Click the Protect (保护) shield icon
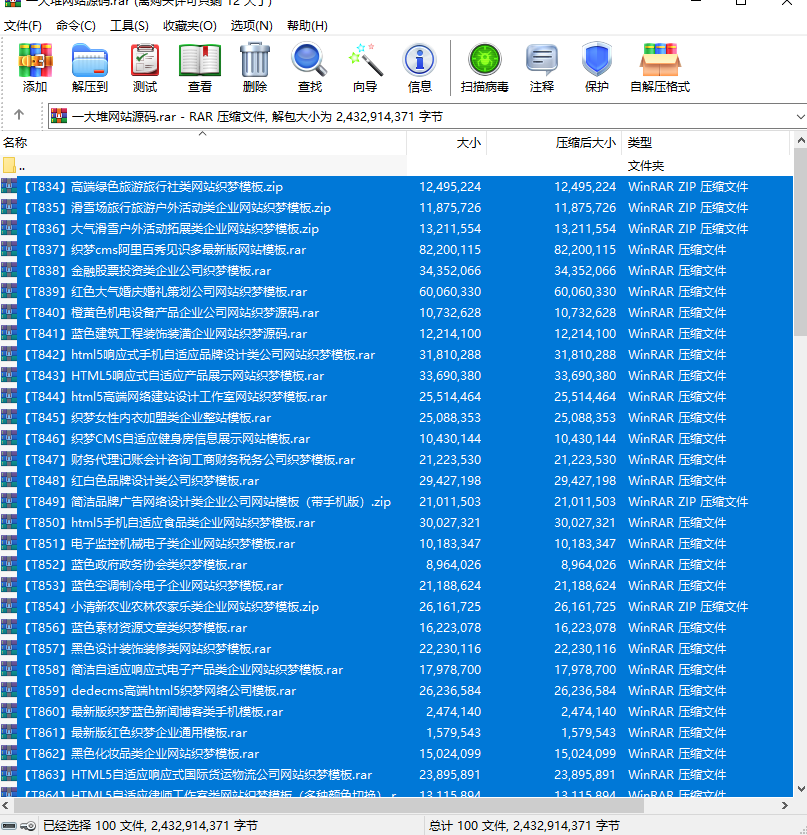Image resolution: width=807 pixels, height=835 pixels. [597, 68]
